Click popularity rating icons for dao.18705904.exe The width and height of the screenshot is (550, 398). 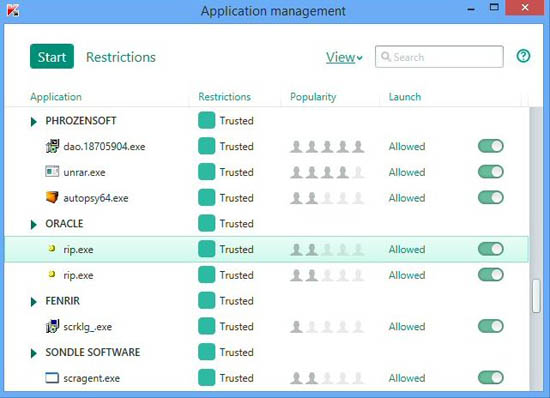(327, 147)
